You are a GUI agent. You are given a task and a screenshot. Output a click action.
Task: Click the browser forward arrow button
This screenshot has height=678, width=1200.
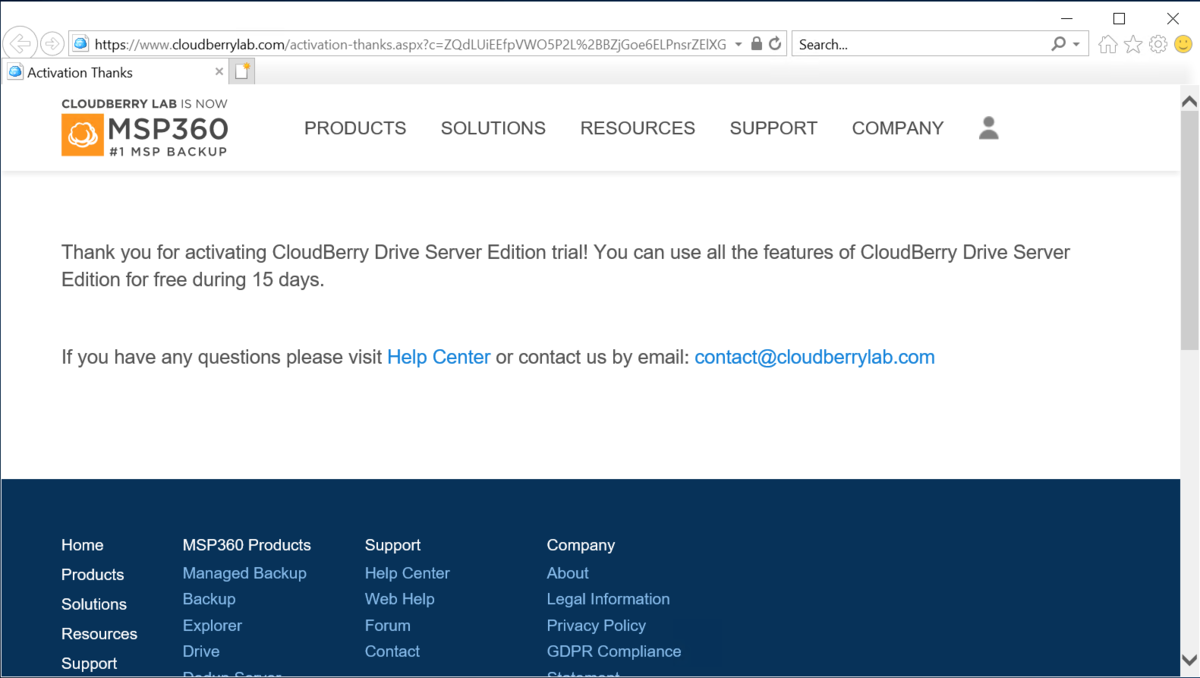tap(52, 44)
